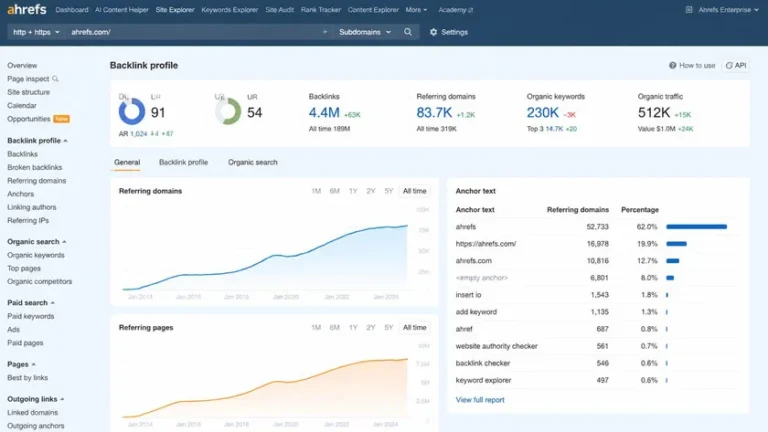The height and width of the screenshot is (432, 768).
Task: Click the UR donut chart
Action: point(228,111)
